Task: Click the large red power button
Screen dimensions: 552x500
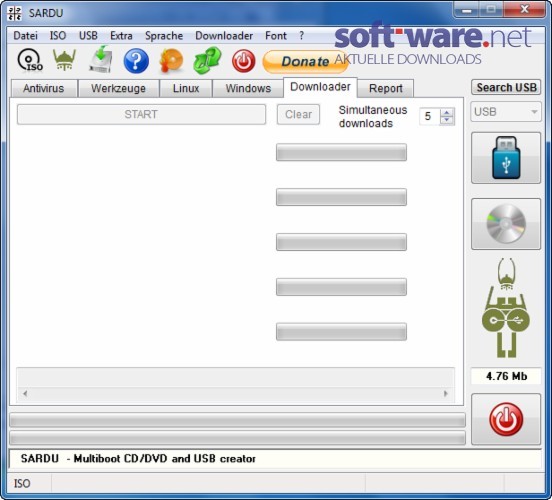Action: click(x=506, y=419)
